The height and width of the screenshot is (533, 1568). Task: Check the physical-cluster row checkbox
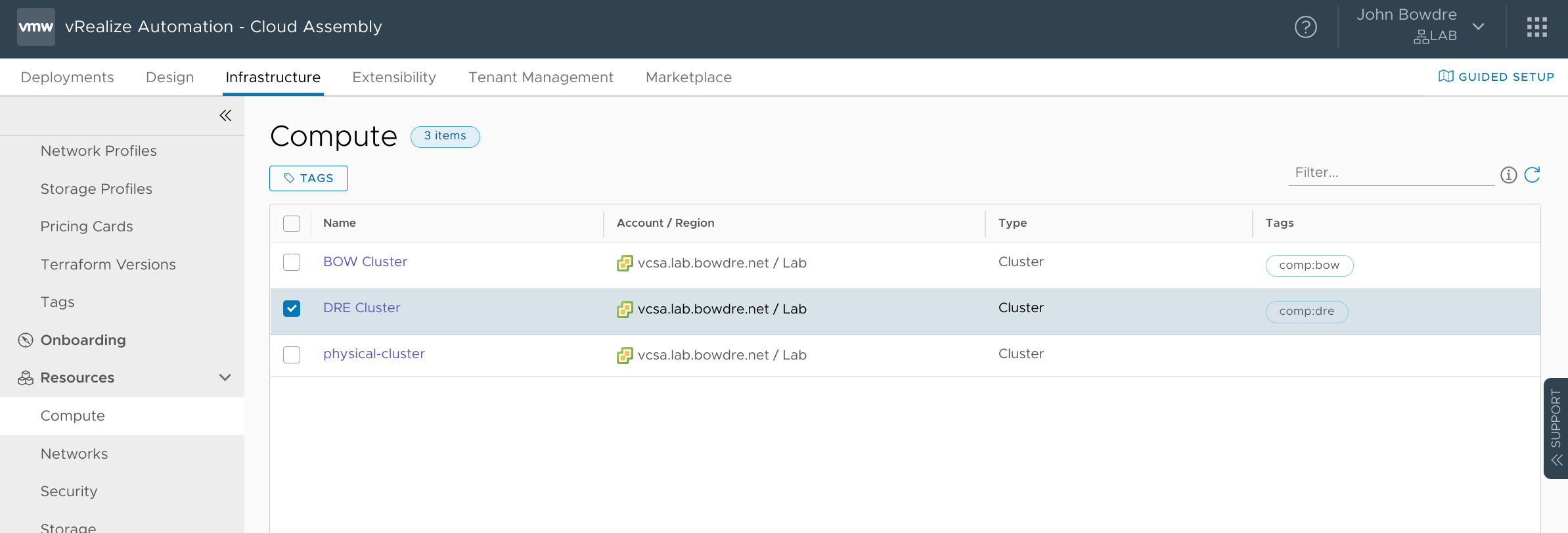tap(292, 355)
